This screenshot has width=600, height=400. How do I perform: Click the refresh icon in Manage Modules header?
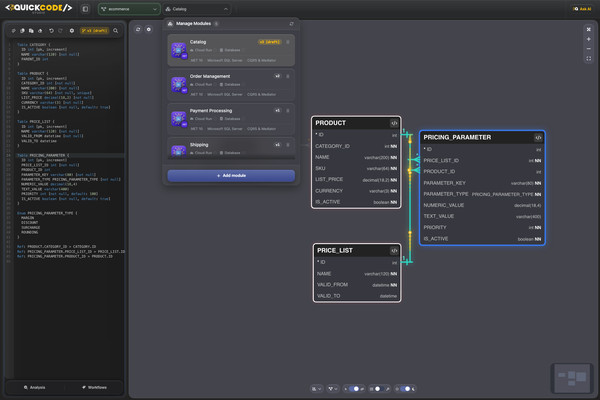coord(291,24)
